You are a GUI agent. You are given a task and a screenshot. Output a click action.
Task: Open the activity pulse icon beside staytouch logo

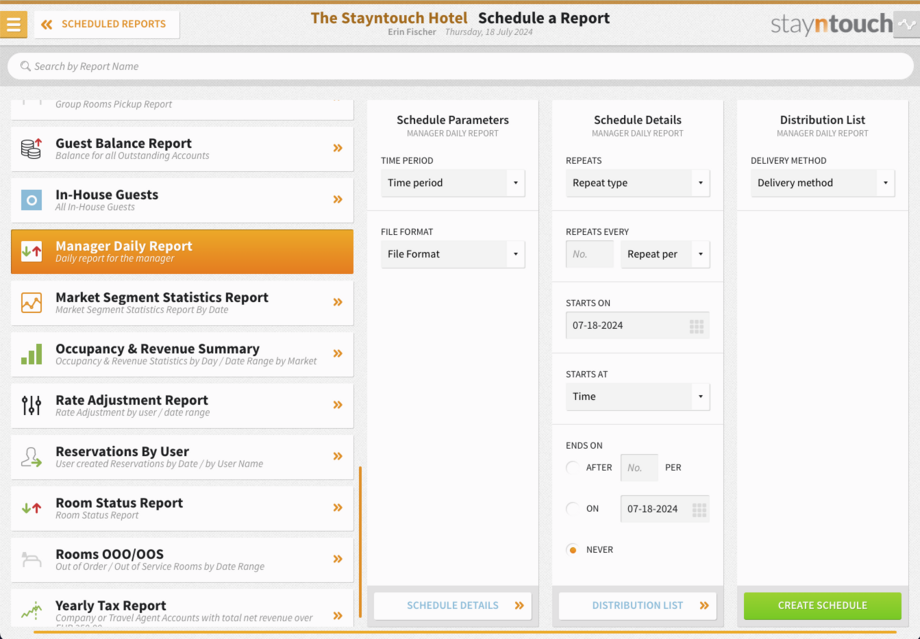[x=907, y=25]
